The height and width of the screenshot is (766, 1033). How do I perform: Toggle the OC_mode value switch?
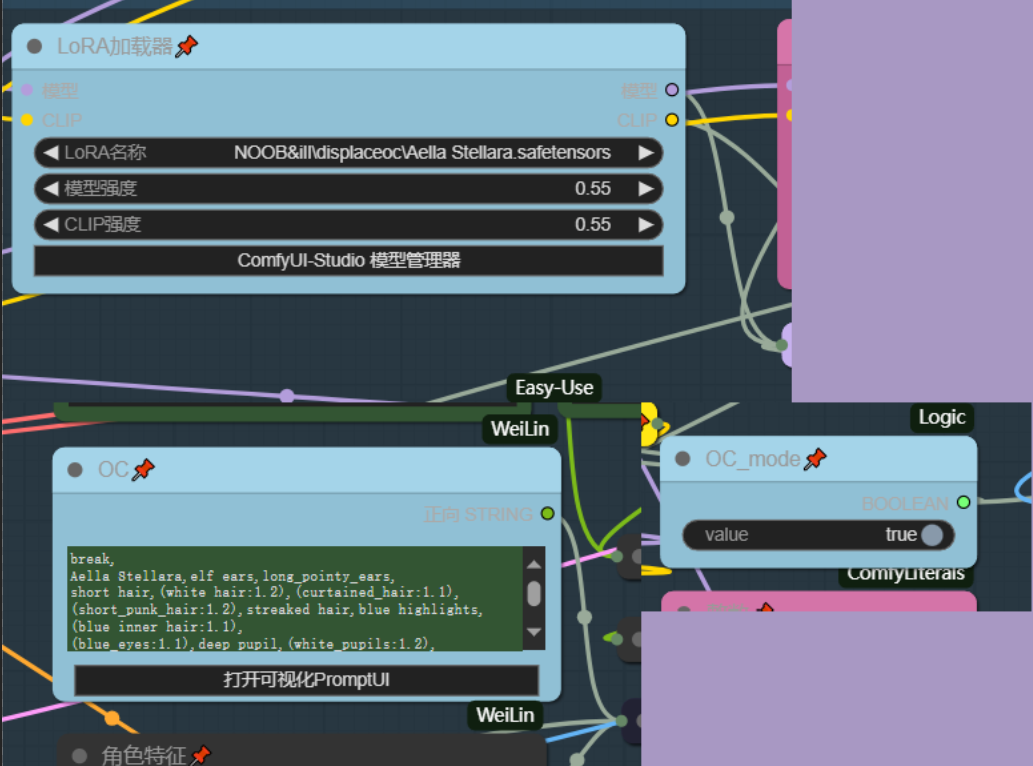pos(931,535)
